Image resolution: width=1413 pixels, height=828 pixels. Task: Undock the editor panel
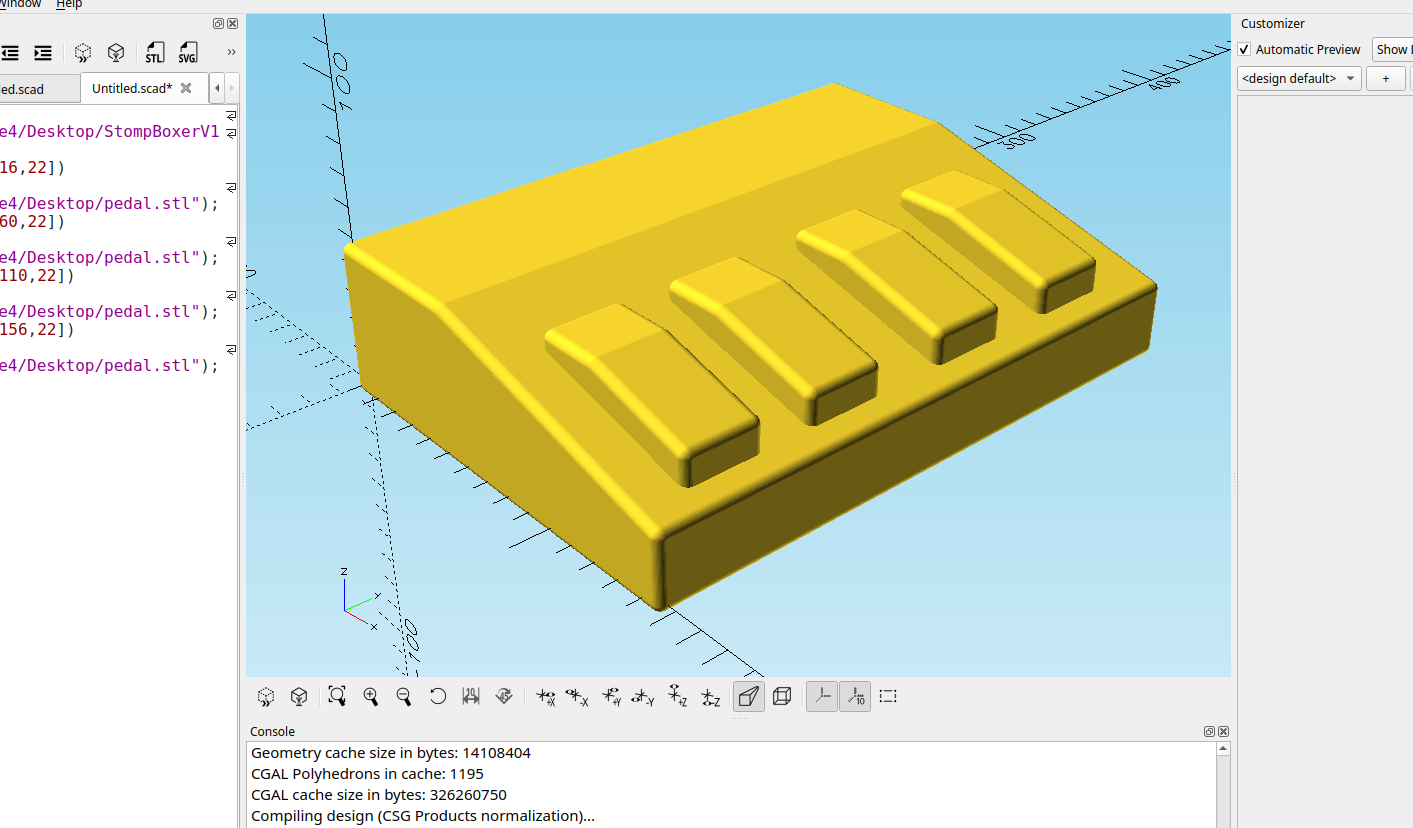click(219, 24)
